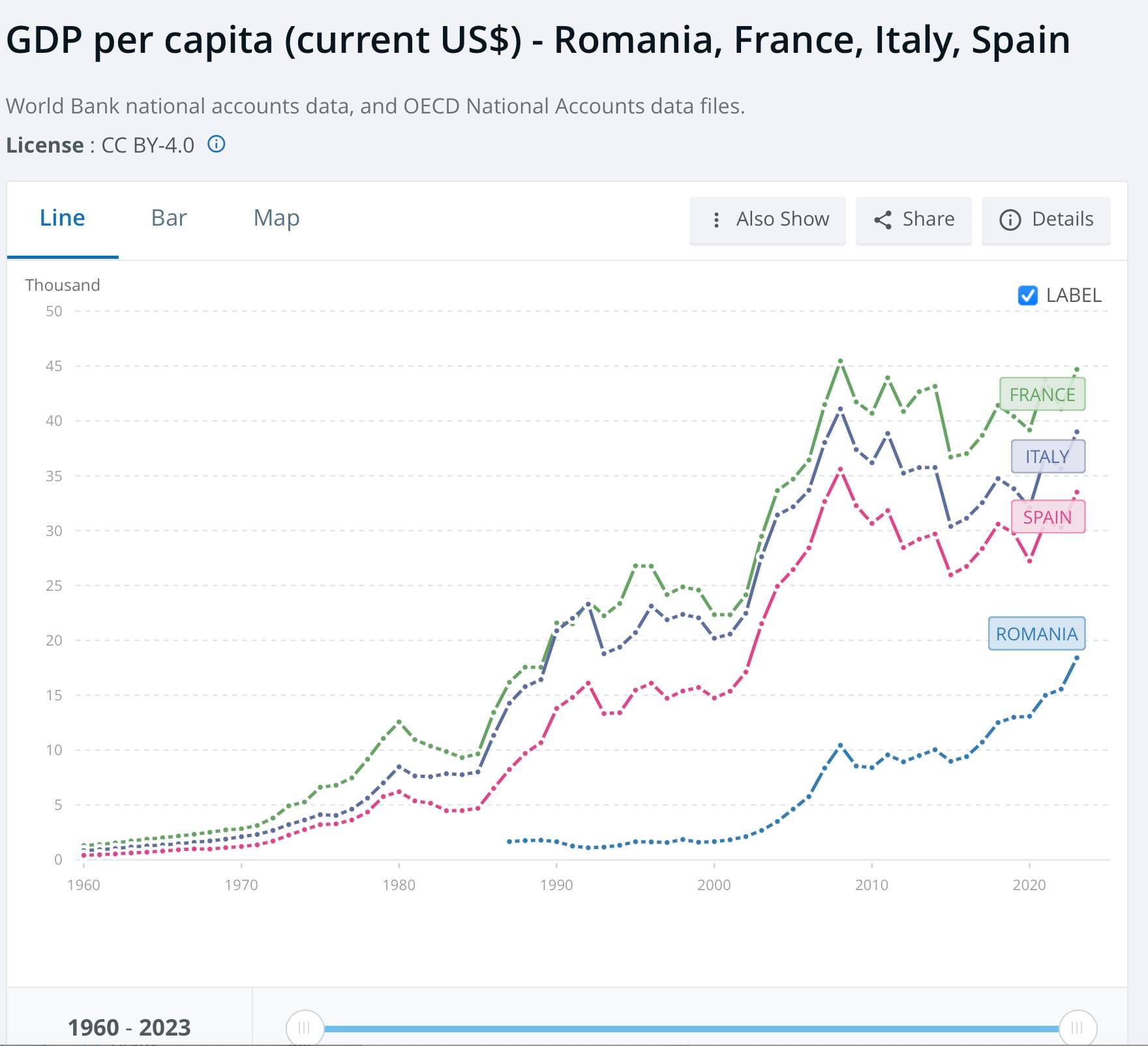Click the ITALY series label

point(1048,456)
